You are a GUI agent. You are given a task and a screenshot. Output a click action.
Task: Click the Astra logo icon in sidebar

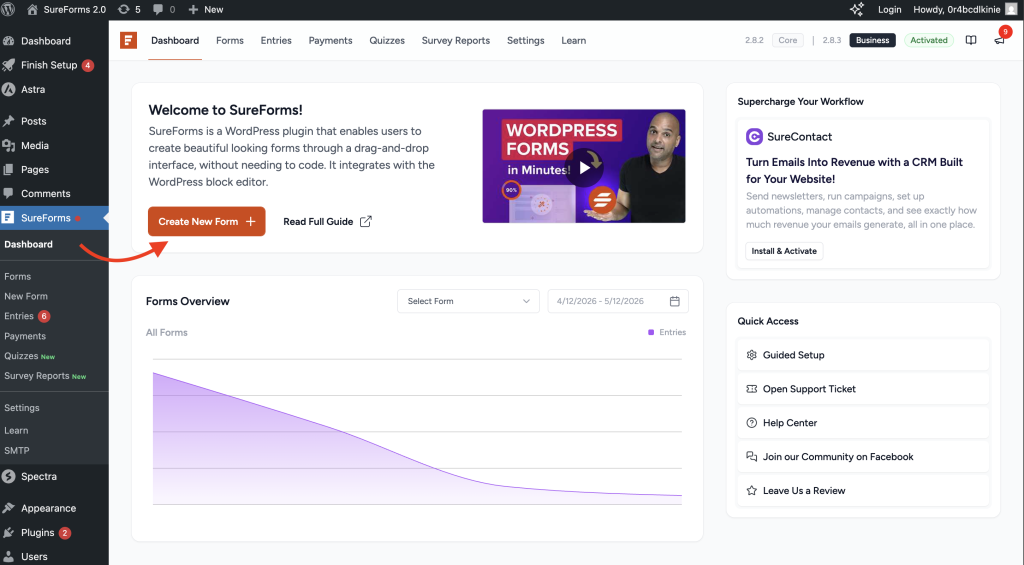point(8,89)
